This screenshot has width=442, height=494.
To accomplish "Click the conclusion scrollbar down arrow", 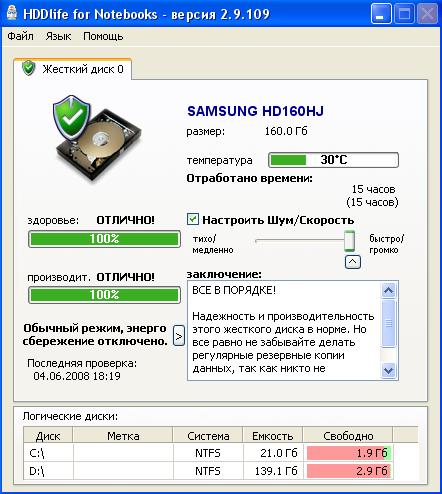I will coord(388,370).
